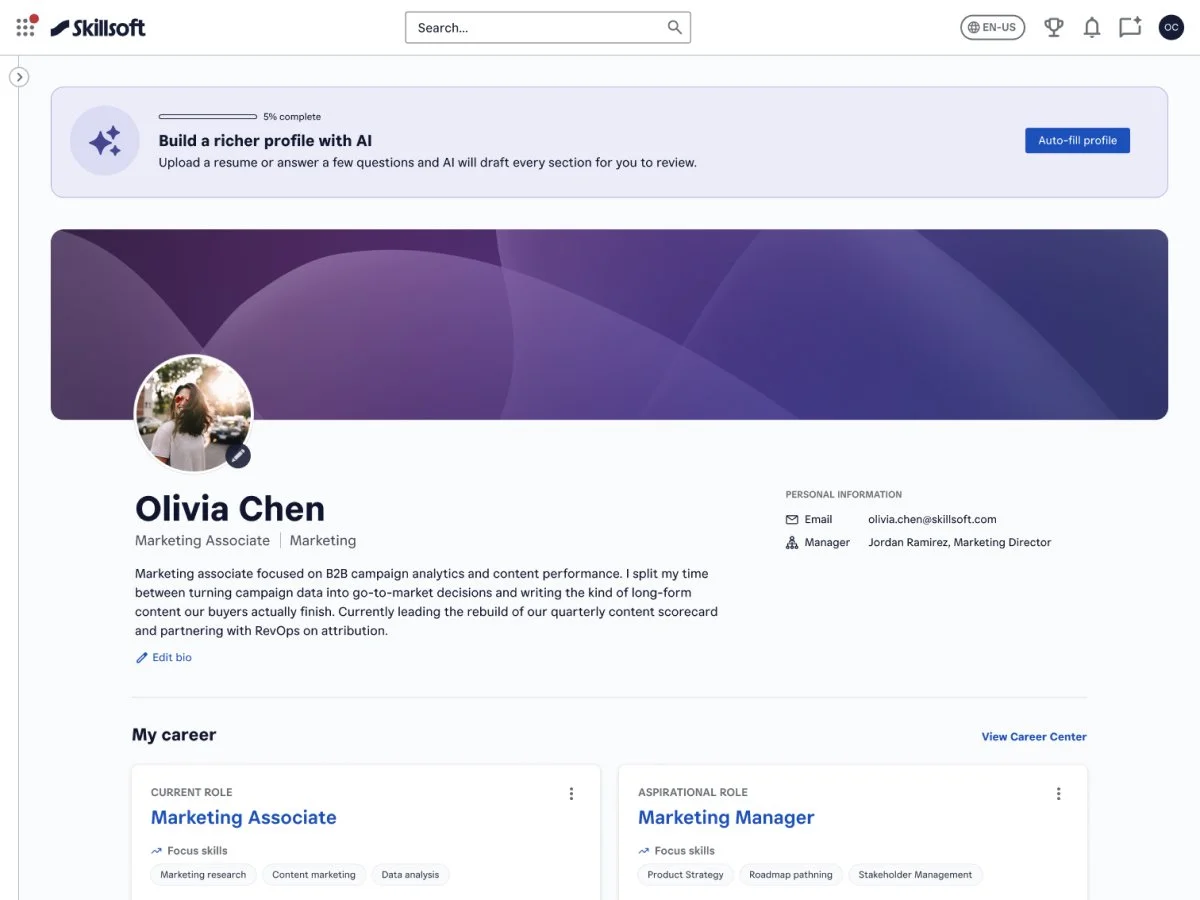Click the email olivia.chen@skillsoft.com
Image resolution: width=1200 pixels, height=900 pixels.
932,520
